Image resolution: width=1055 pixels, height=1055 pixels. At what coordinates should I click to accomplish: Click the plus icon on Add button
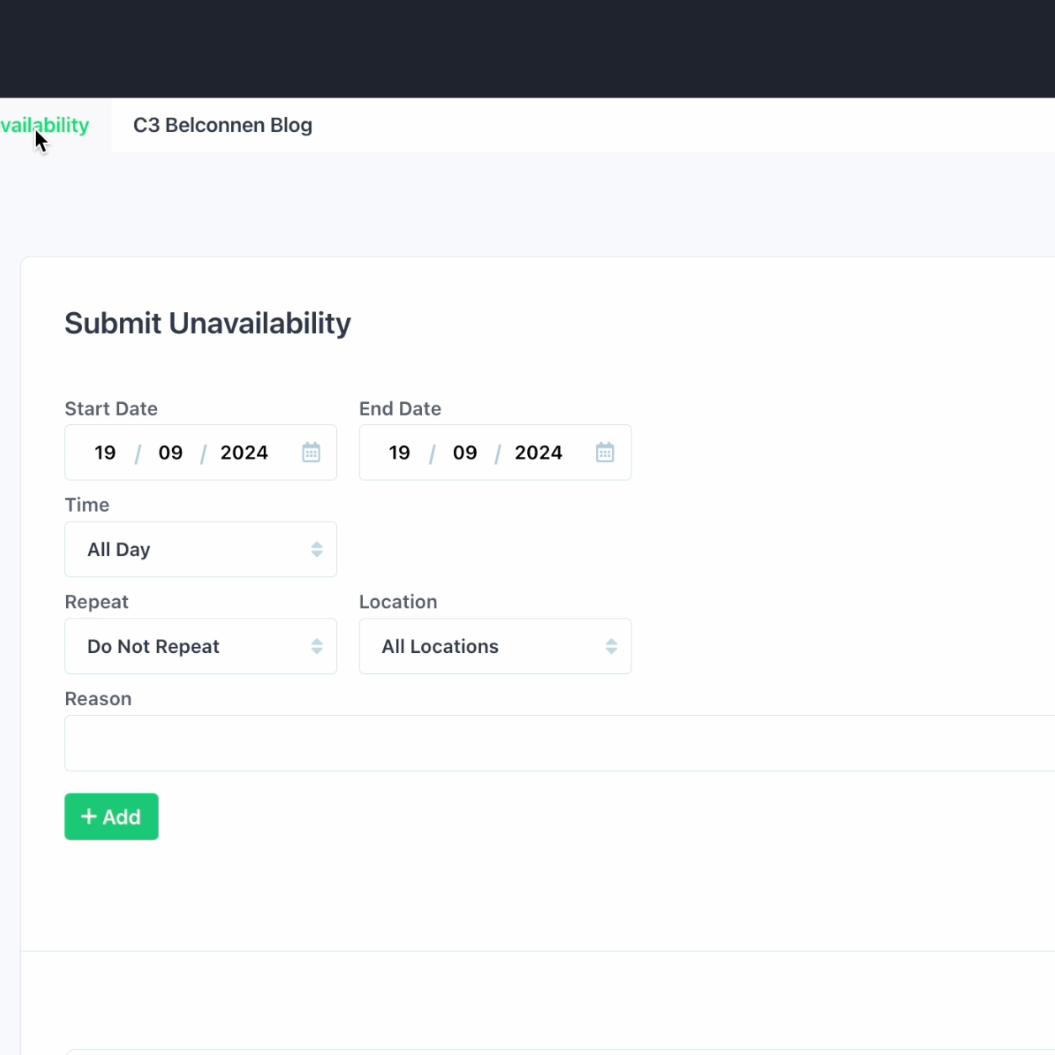click(x=89, y=817)
